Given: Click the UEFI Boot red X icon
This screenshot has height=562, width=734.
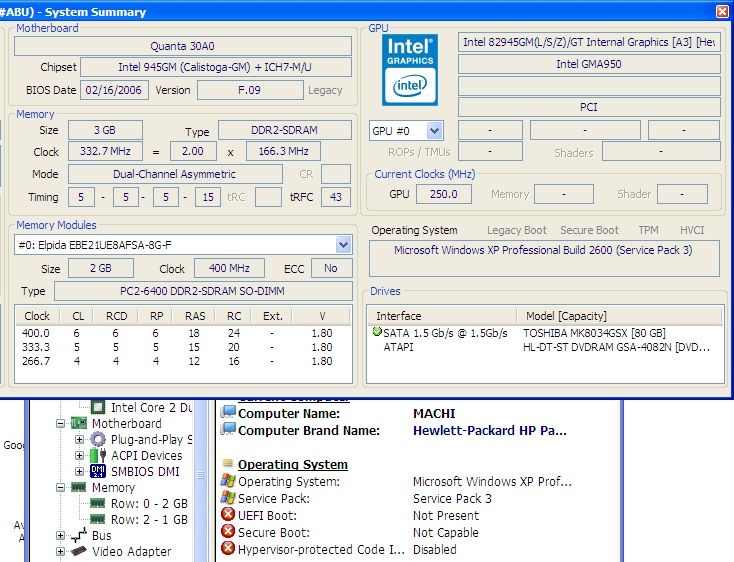Looking at the screenshot, I should pyautogui.click(x=229, y=515).
